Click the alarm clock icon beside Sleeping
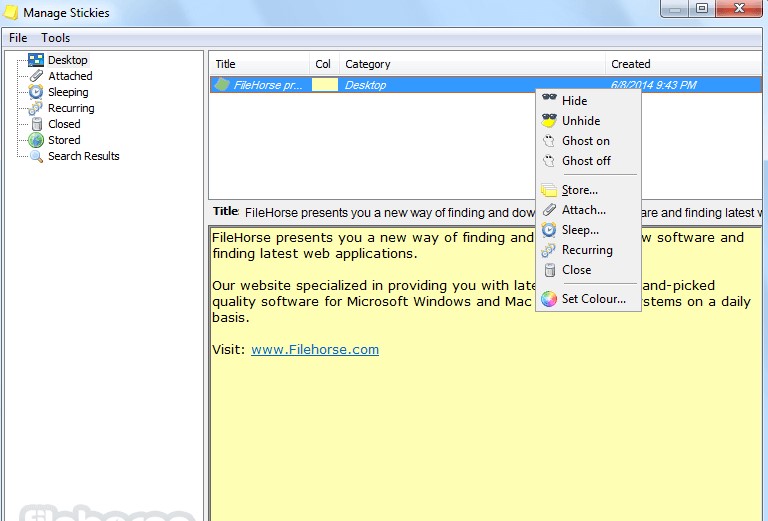 pos(36,92)
